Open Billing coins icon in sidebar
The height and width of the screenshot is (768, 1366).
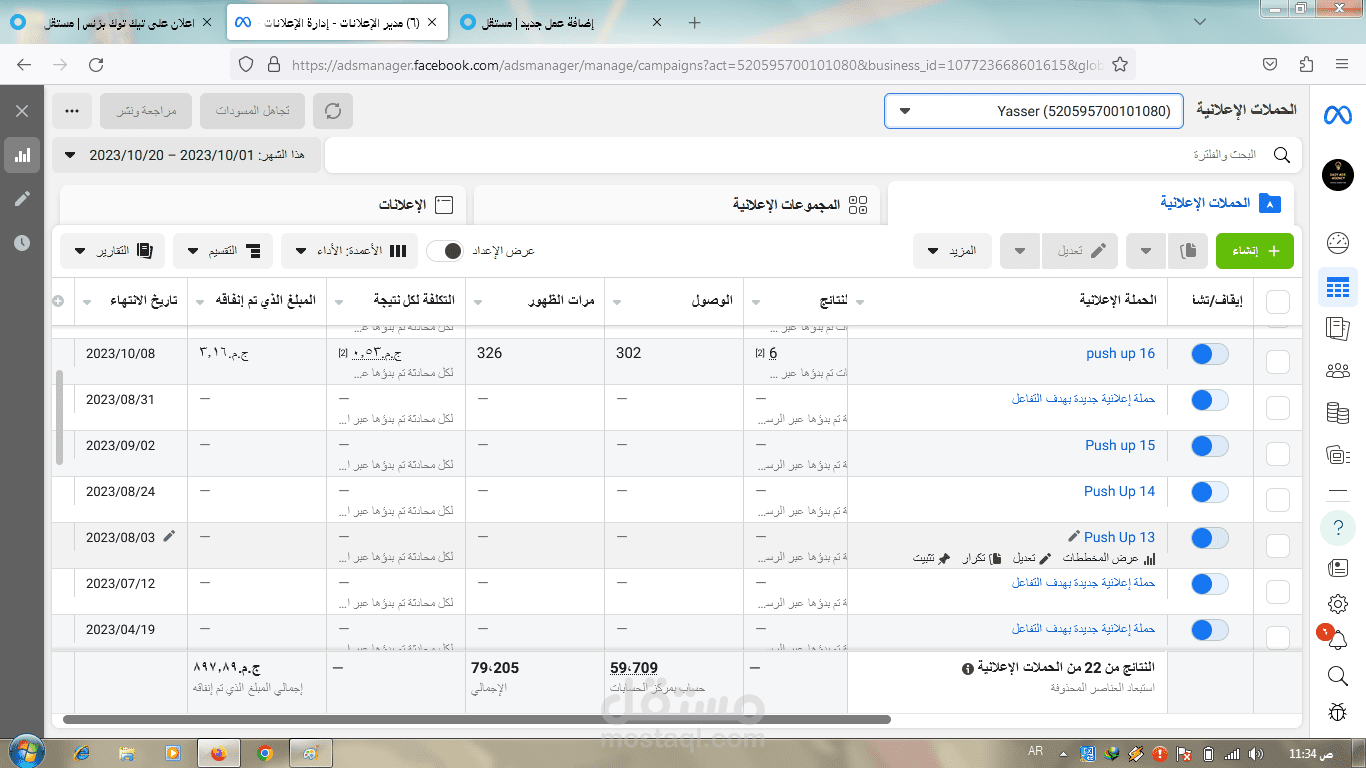coord(1338,412)
